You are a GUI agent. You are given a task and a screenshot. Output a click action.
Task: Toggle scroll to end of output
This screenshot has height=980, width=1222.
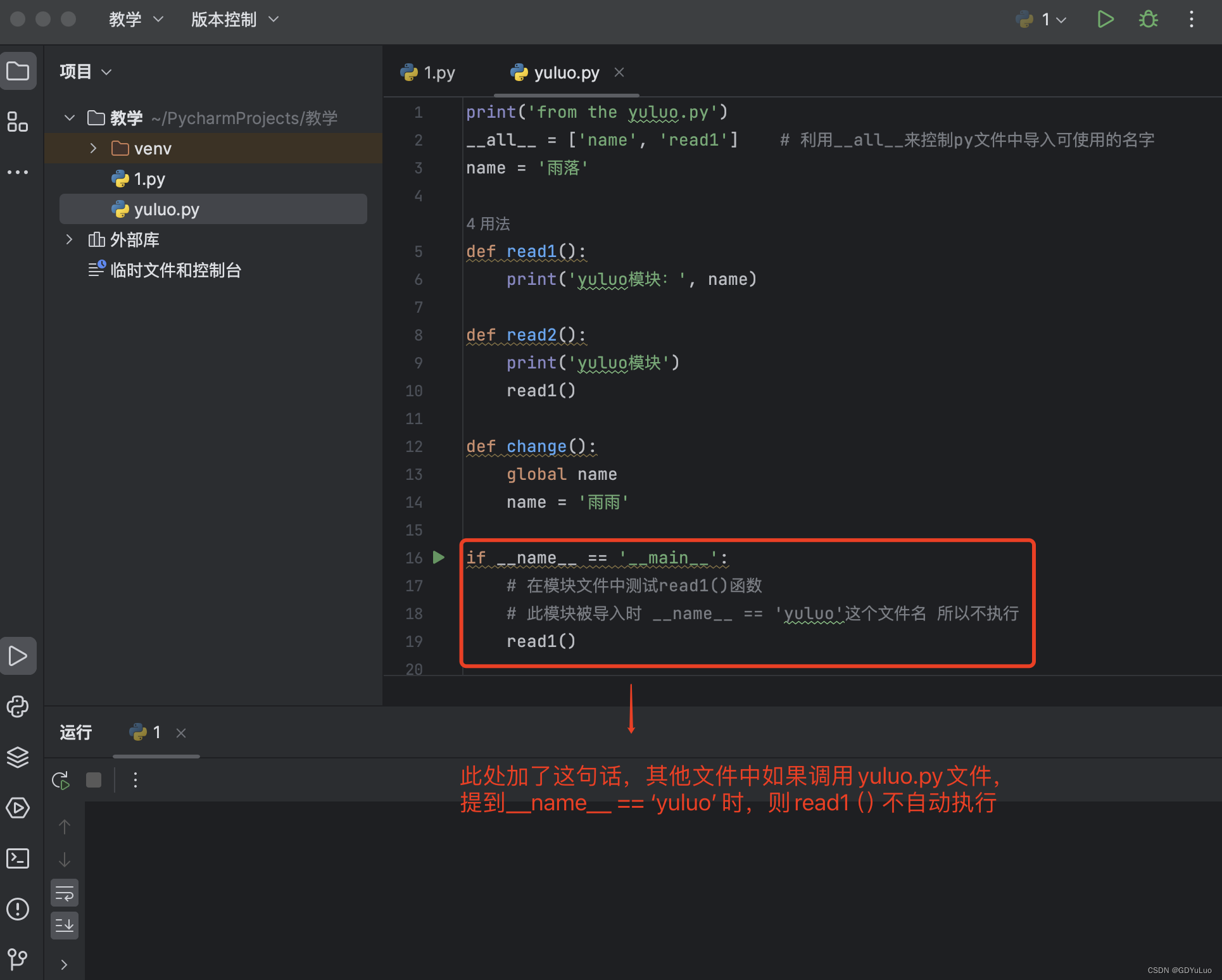[x=65, y=926]
